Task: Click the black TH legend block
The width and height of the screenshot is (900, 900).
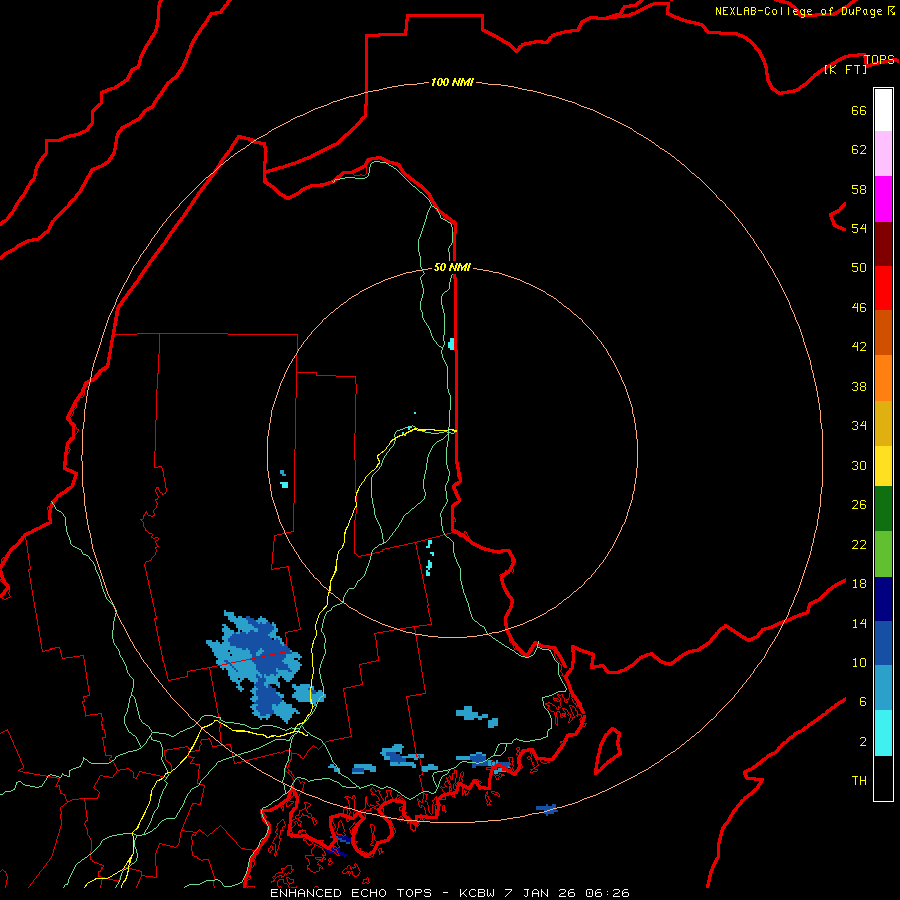Action: pos(883,778)
